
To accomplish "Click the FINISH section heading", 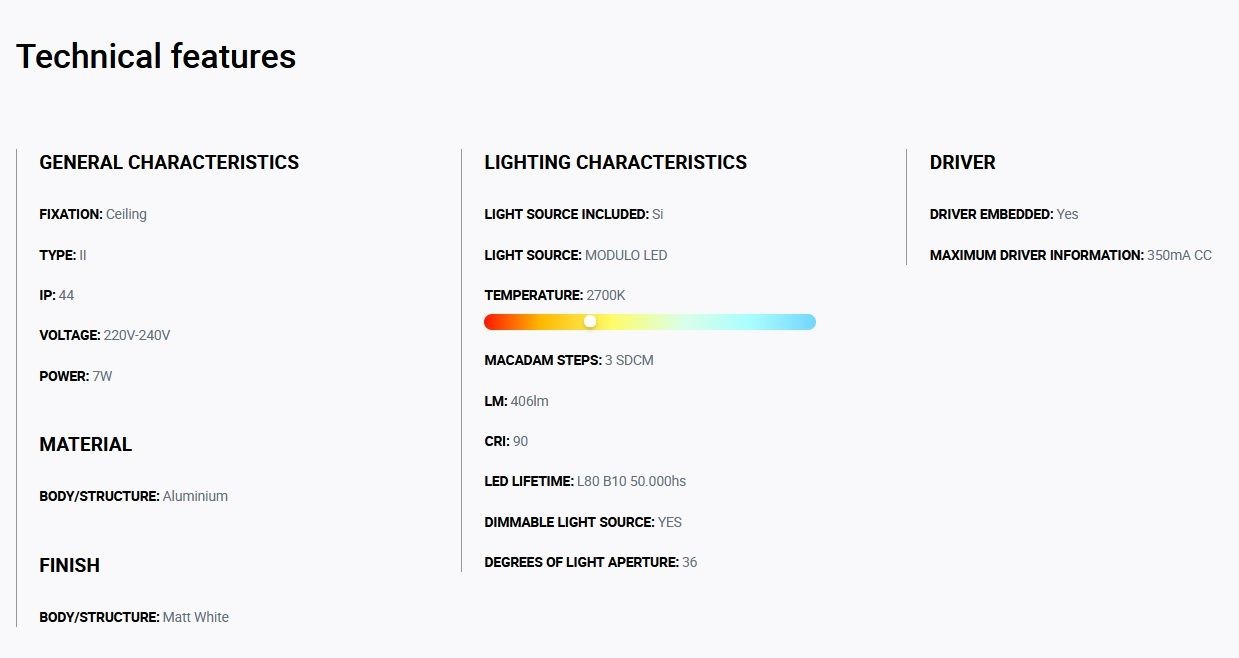I will 69,565.
